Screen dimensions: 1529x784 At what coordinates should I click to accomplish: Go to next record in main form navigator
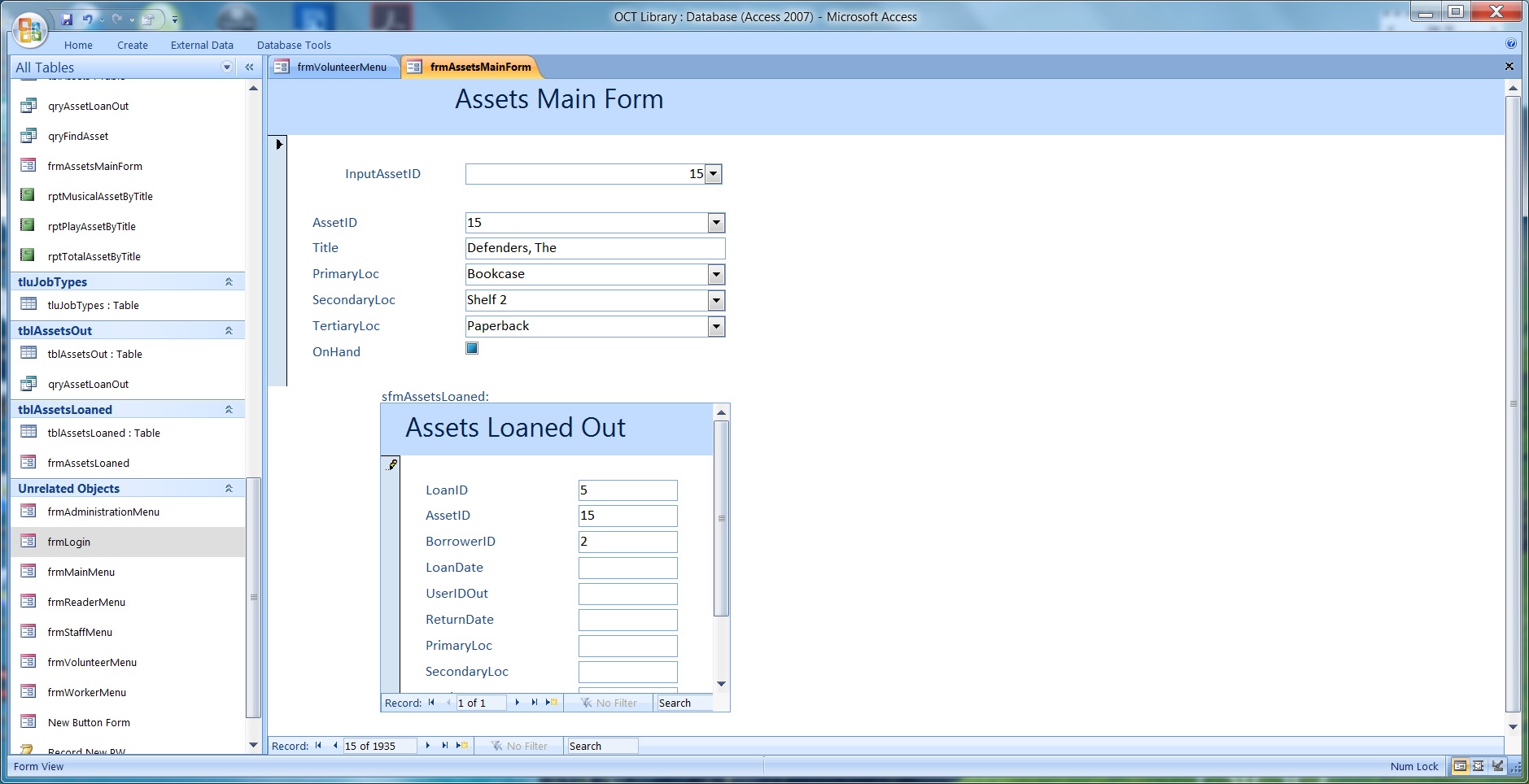tap(428, 746)
